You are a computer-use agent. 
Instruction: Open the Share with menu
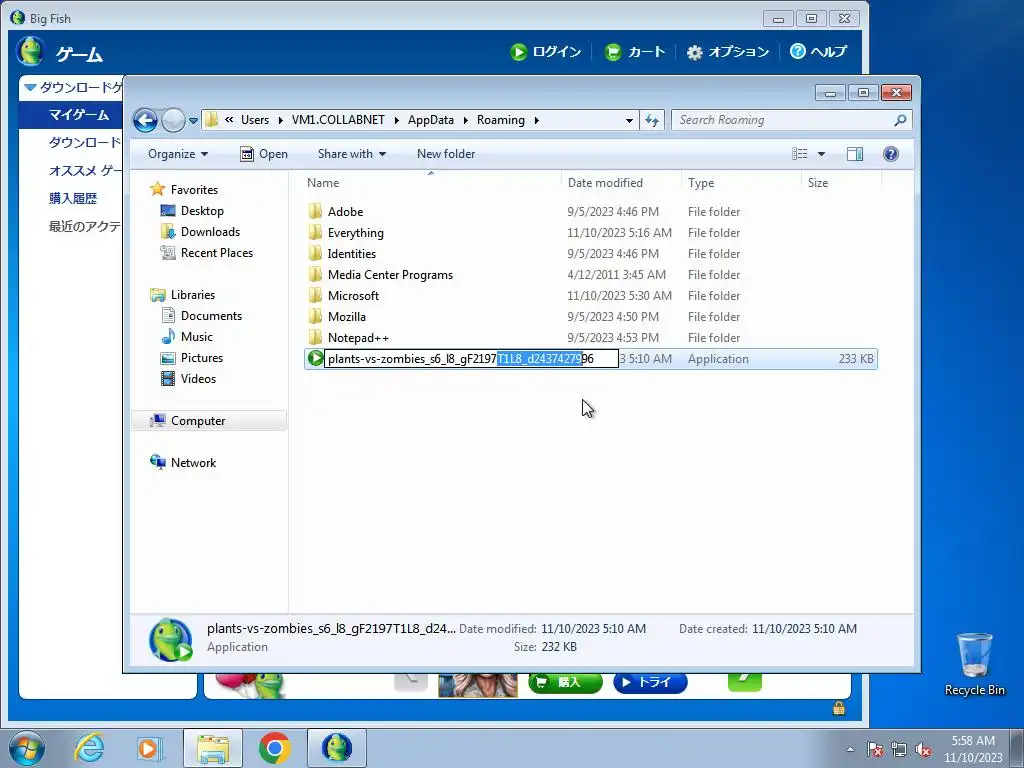pyautogui.click(x=351, y=154)
